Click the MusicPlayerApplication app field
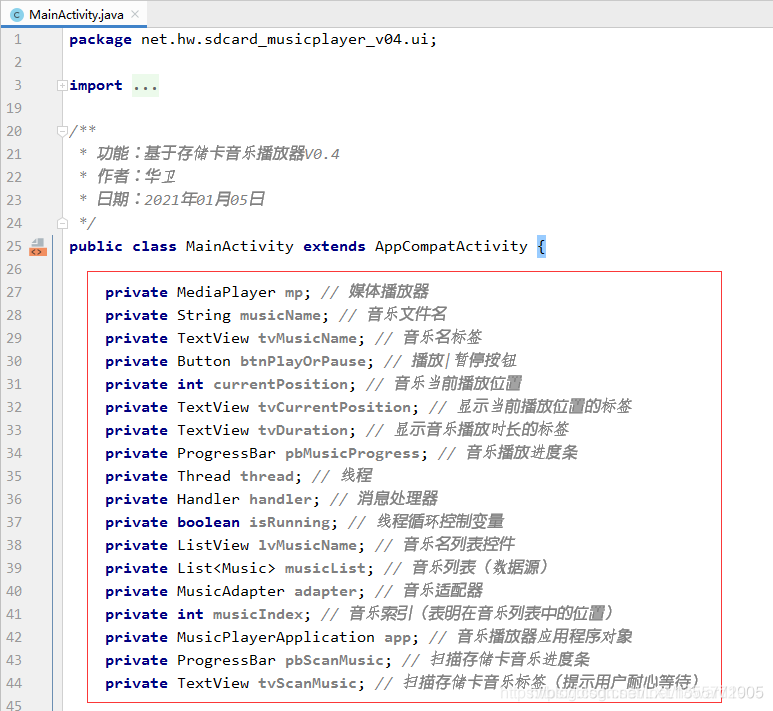The image size is (773, 711). point(398,638)
